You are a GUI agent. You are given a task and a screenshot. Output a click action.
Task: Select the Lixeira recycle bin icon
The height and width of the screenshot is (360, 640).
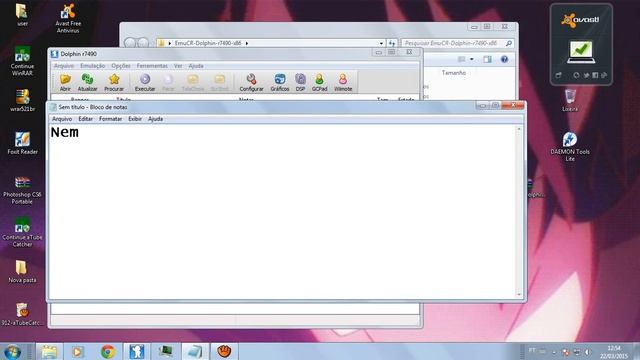pos(570,100)
